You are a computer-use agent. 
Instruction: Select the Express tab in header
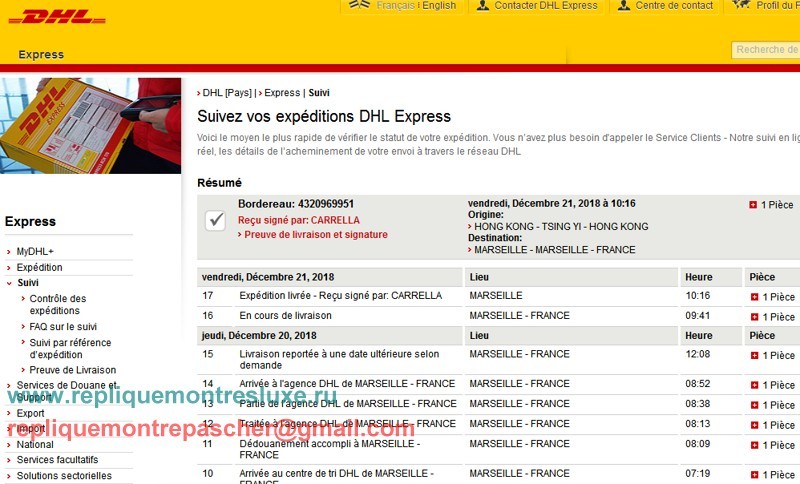pos(41,55)
